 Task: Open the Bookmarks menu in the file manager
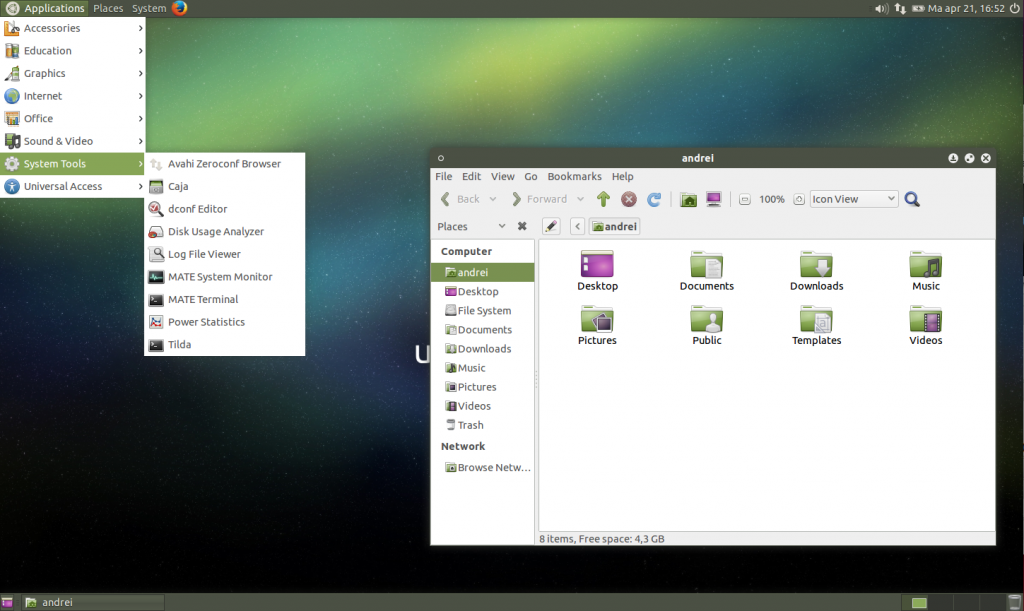point(574,176)
